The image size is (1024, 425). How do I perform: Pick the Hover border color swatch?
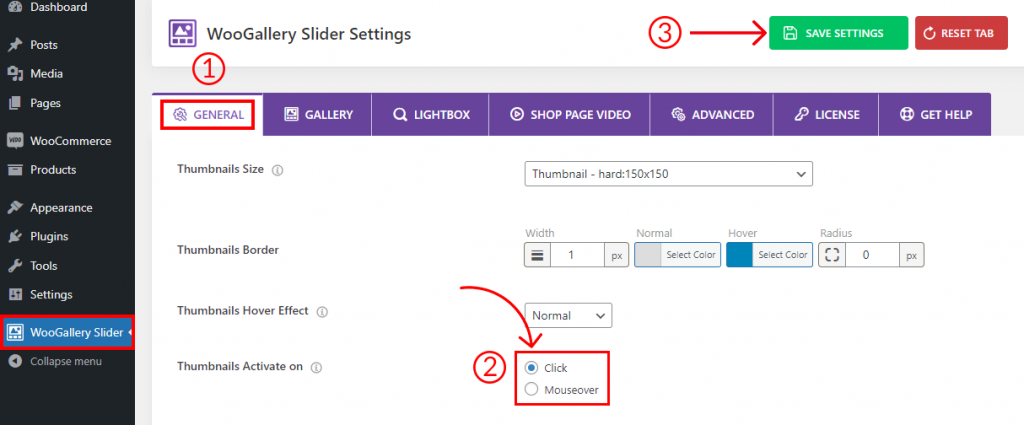pyautogui.click(x=739, y=255)
